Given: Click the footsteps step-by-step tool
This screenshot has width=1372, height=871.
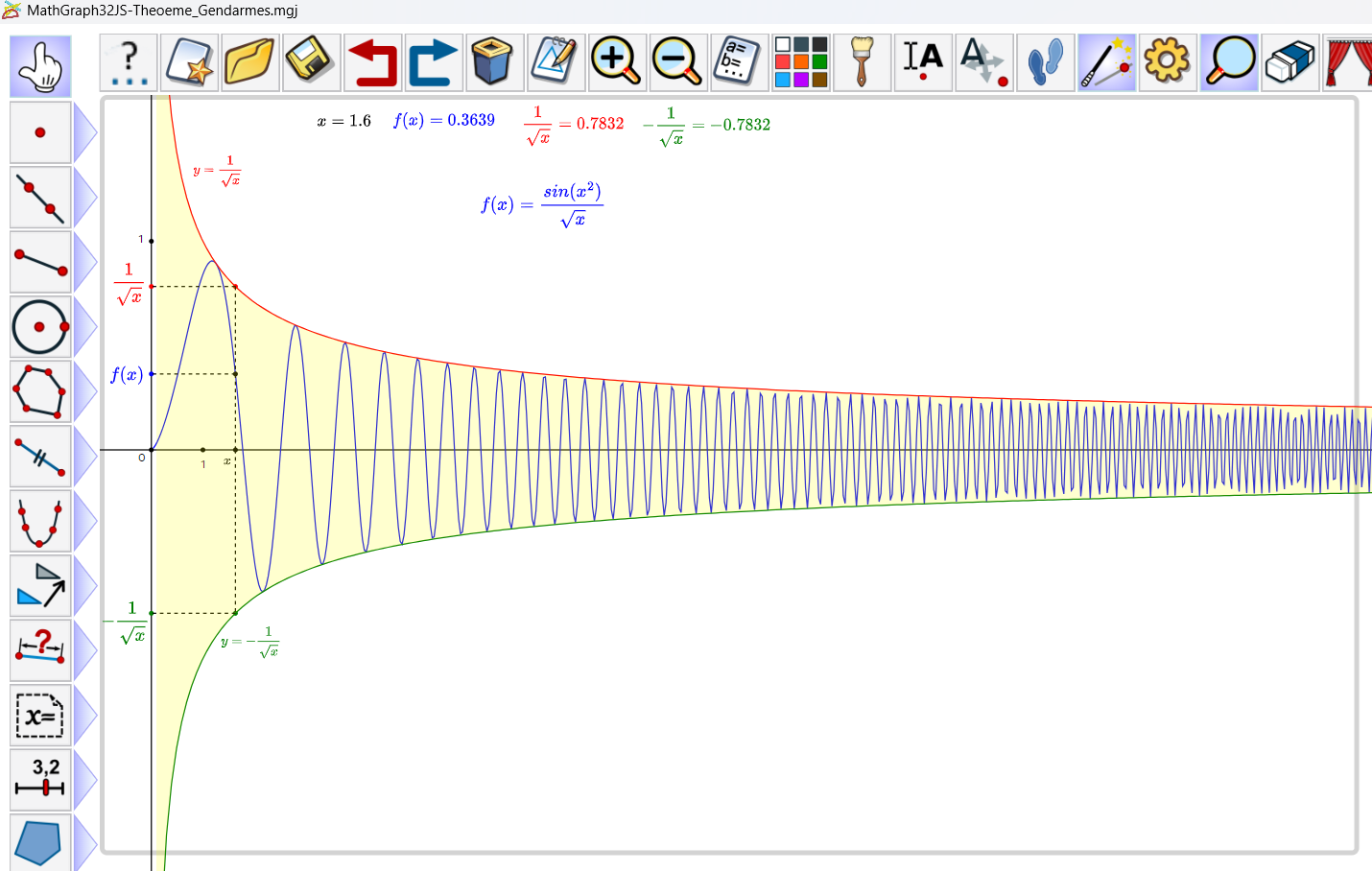Looking at the screenshot, I should (1046, 63).
